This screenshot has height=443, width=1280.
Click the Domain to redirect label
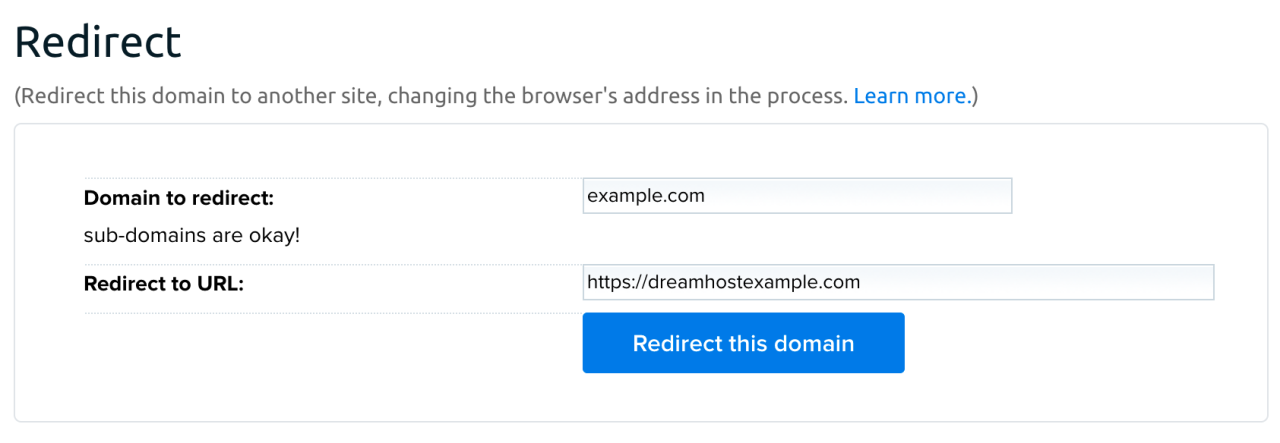[178, 198]
